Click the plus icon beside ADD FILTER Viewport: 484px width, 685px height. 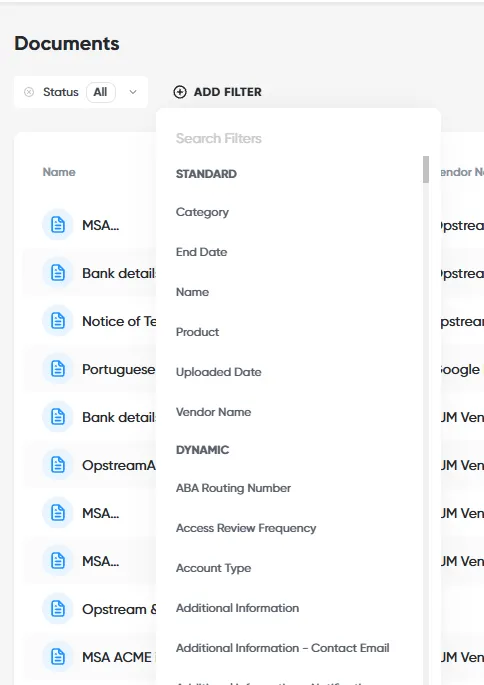point(180,92)
